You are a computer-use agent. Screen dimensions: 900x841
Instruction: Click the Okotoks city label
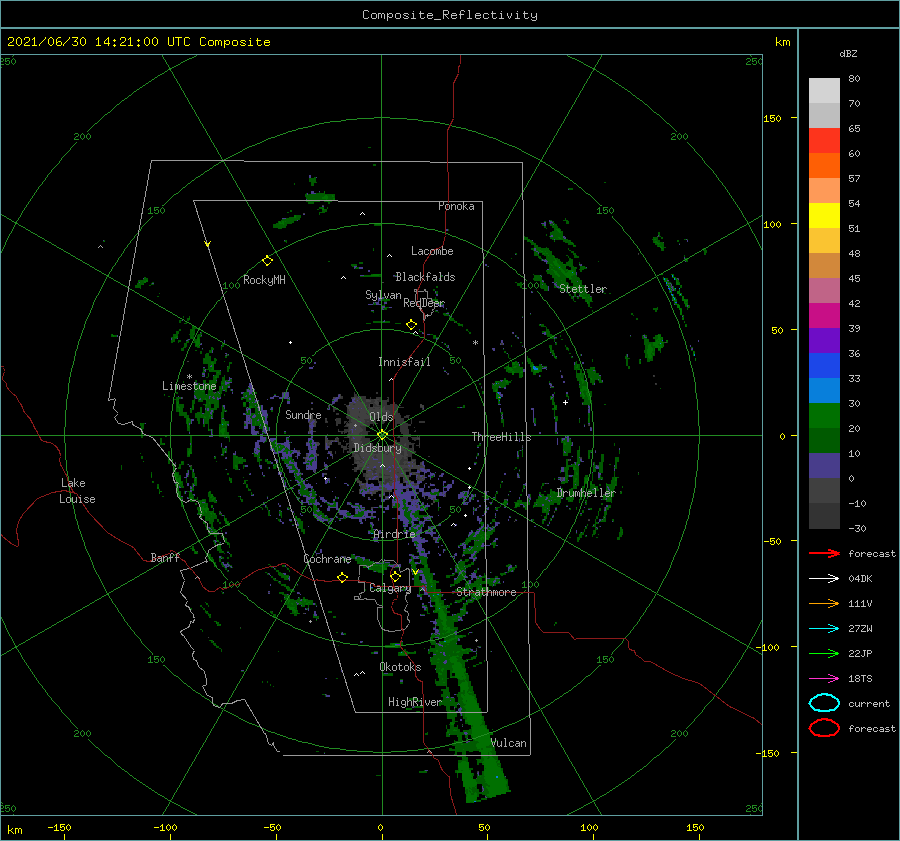400,667
